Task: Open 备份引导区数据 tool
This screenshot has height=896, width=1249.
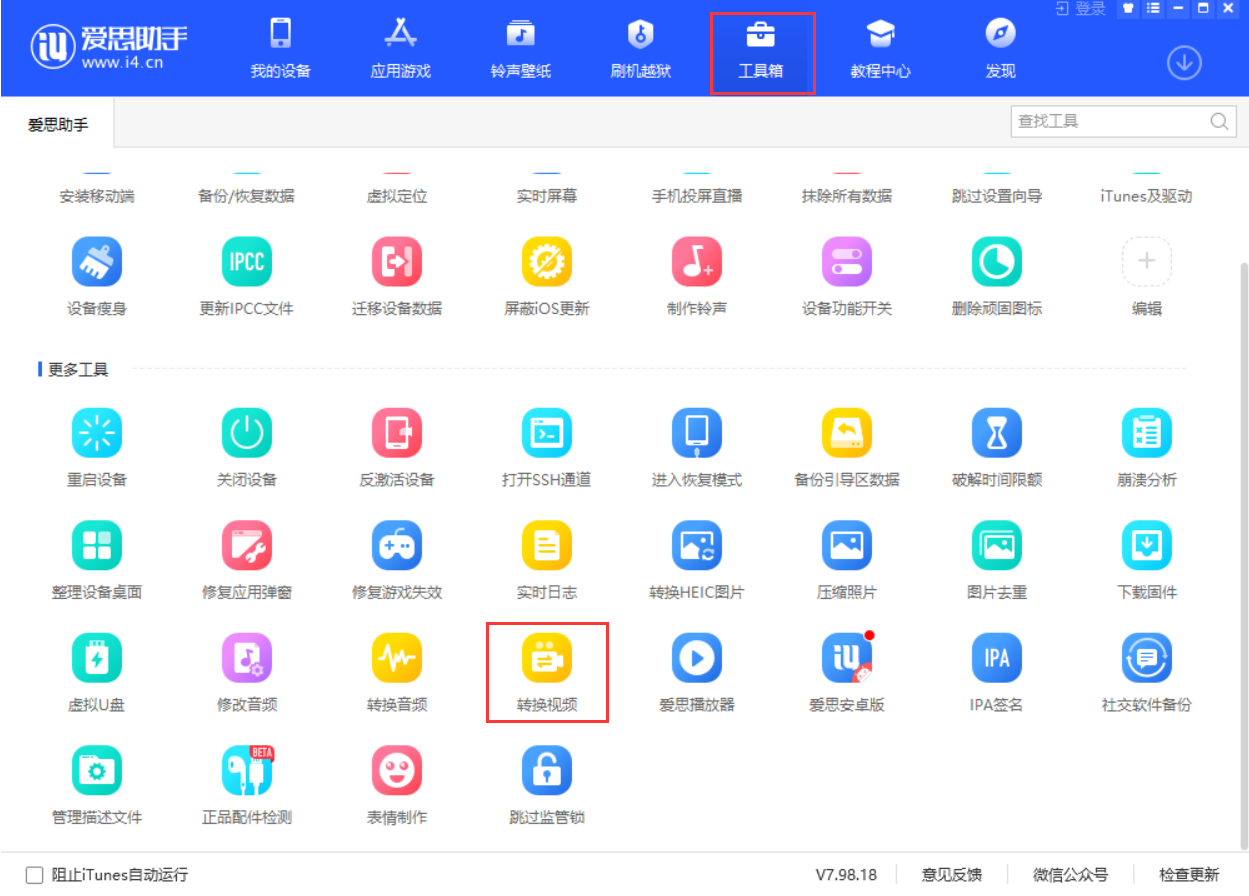Action: coord(847,433)
